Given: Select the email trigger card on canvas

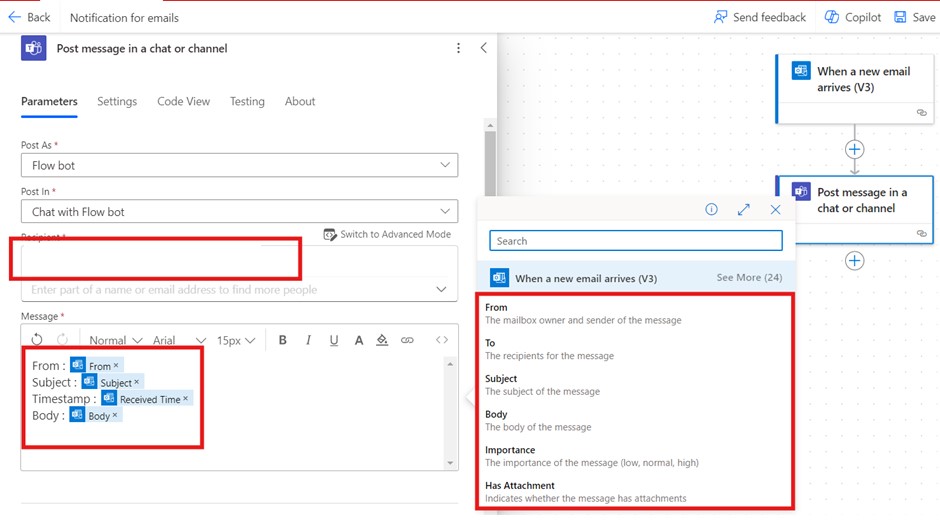Looking at the screenshot, I should [x=855, y=89].
